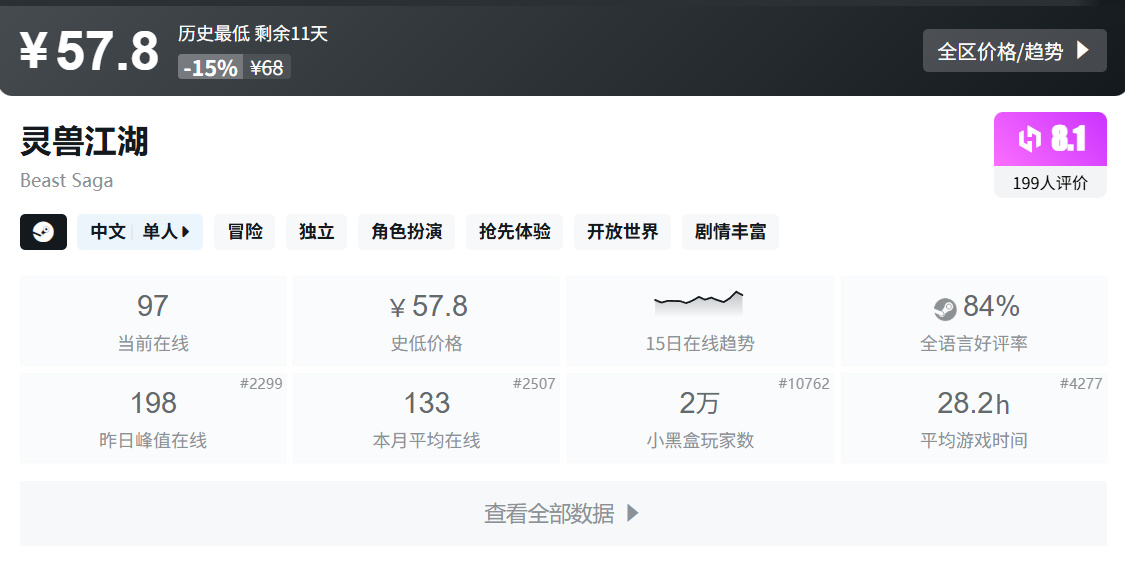
Task: Click the 历史最低 剩余11天 label
Action: [x=253, y=34]
